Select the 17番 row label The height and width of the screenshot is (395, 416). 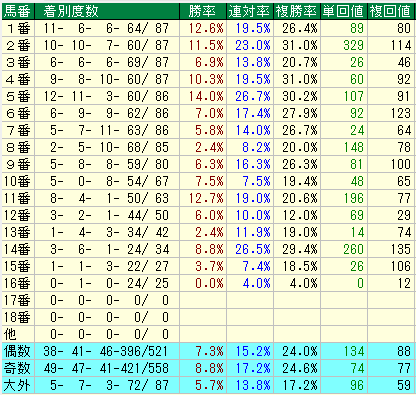[17, 300]
